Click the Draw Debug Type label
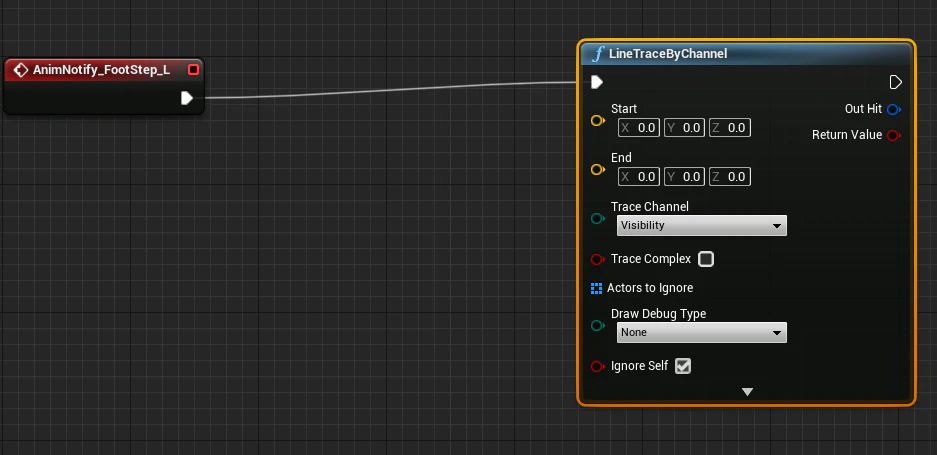 tap(659, 314)
